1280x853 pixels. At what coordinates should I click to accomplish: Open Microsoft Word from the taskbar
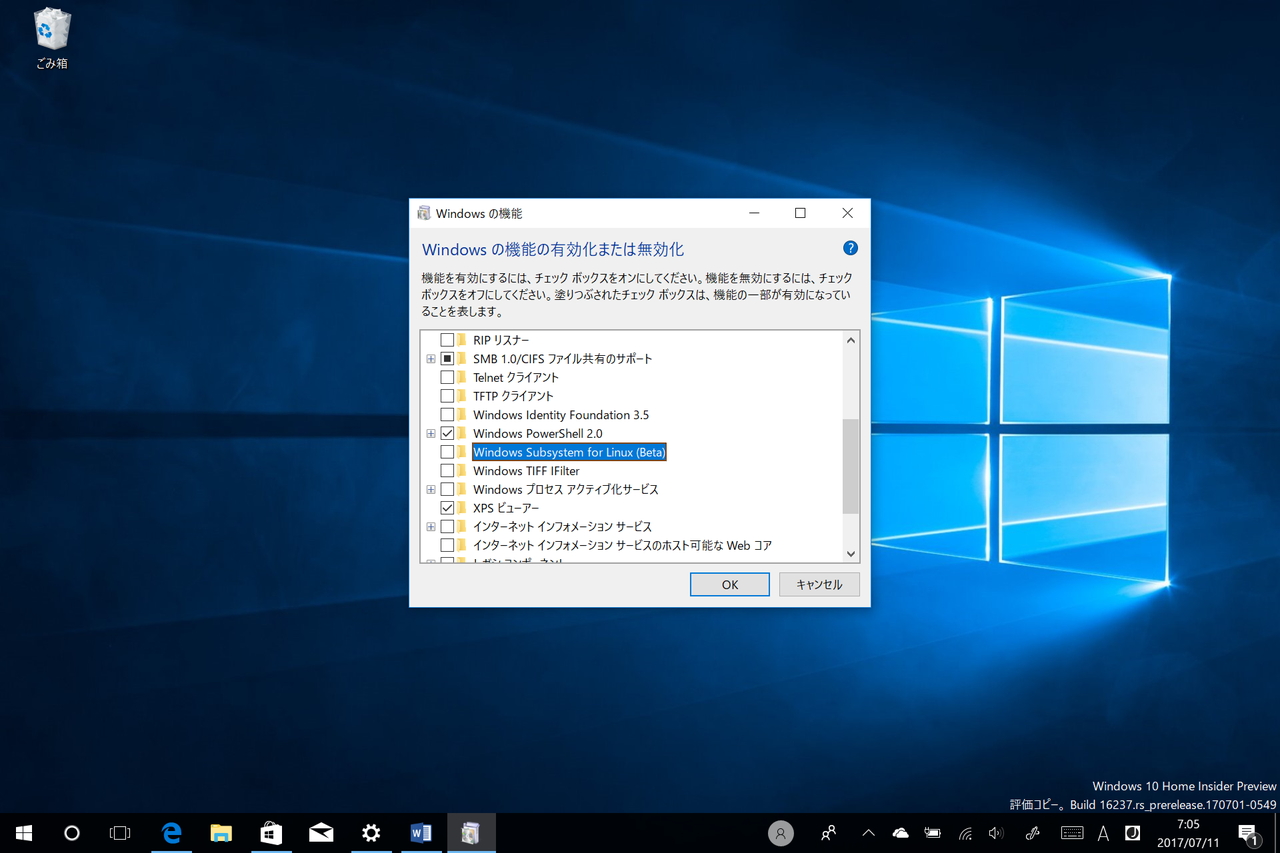click(x=421, y=832)
